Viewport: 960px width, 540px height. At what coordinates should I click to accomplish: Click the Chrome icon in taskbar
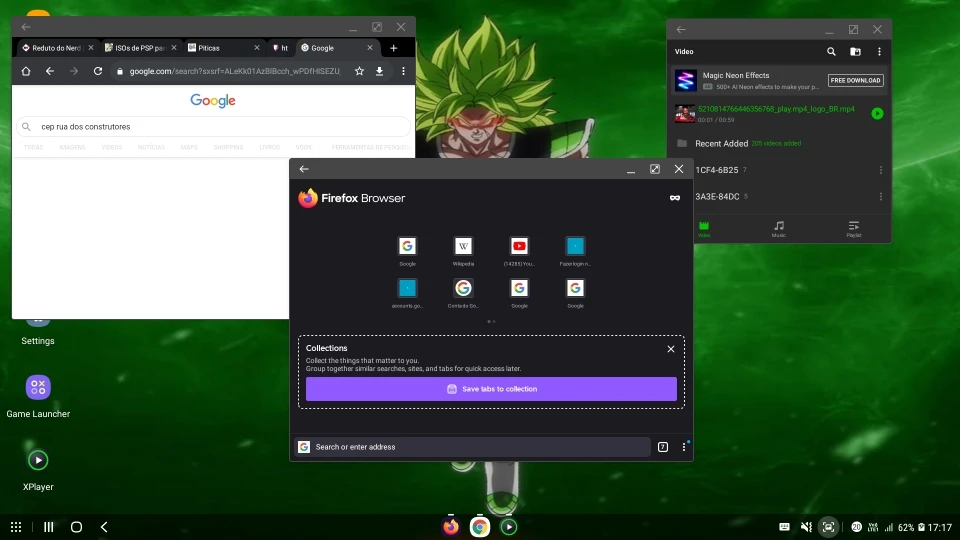click(480, 527)
